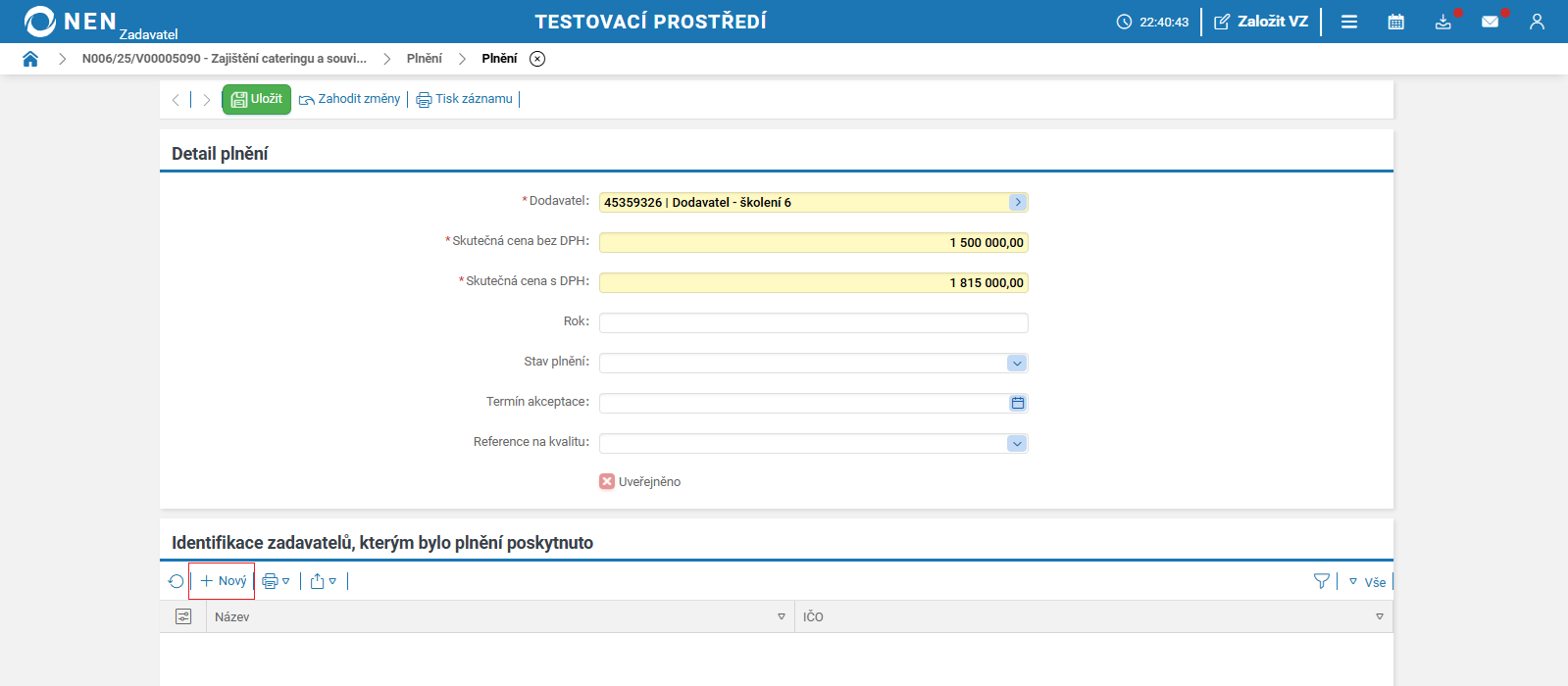Select the active Plnění breadcrumb

coord(499,59)
